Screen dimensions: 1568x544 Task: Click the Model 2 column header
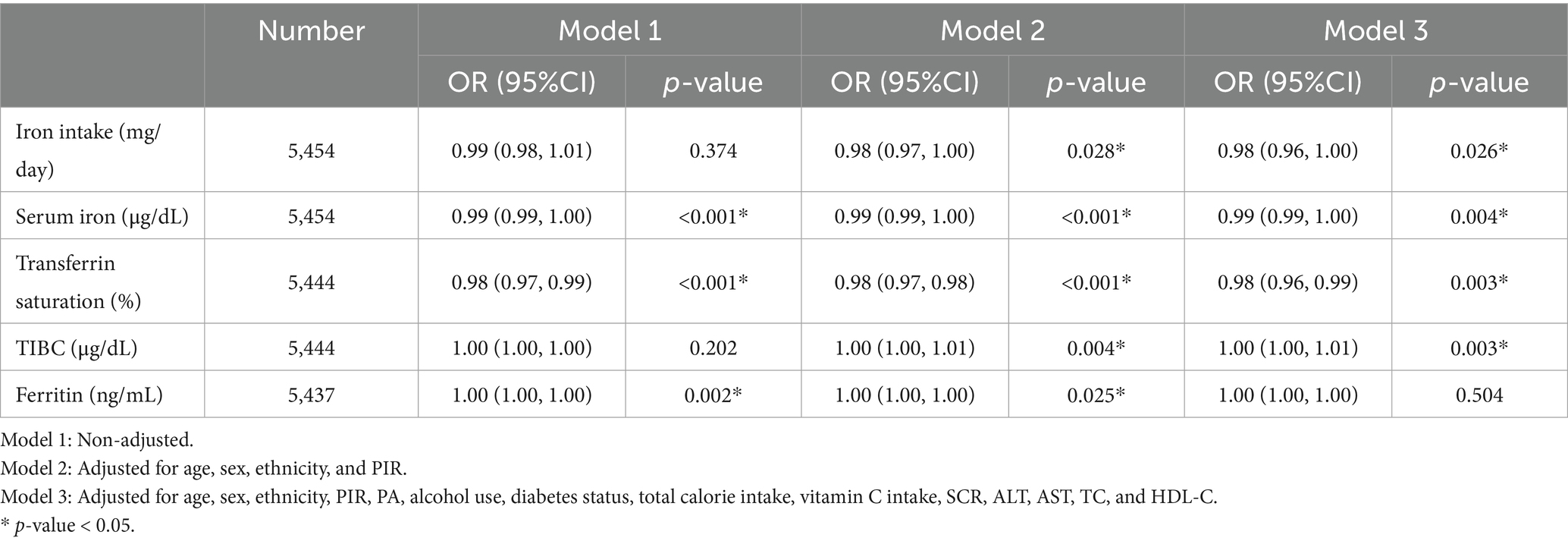[x=993, y=30]
